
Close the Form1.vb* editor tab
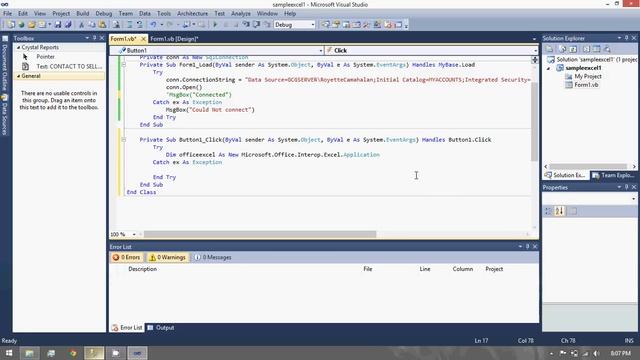click(143, 39)
